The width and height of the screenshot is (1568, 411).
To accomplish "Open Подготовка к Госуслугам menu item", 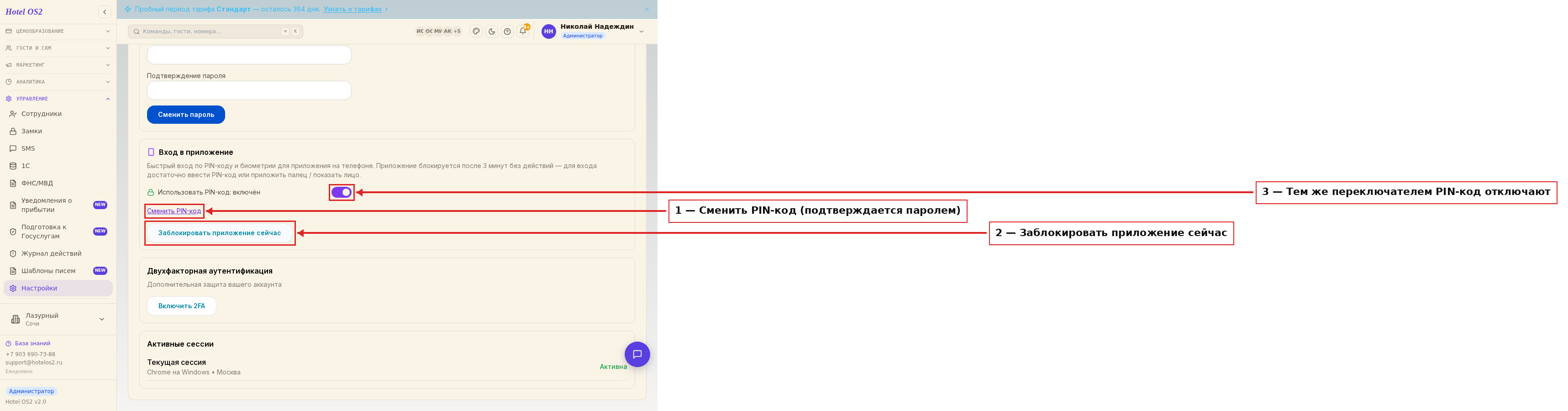I will tap(58, 232).
